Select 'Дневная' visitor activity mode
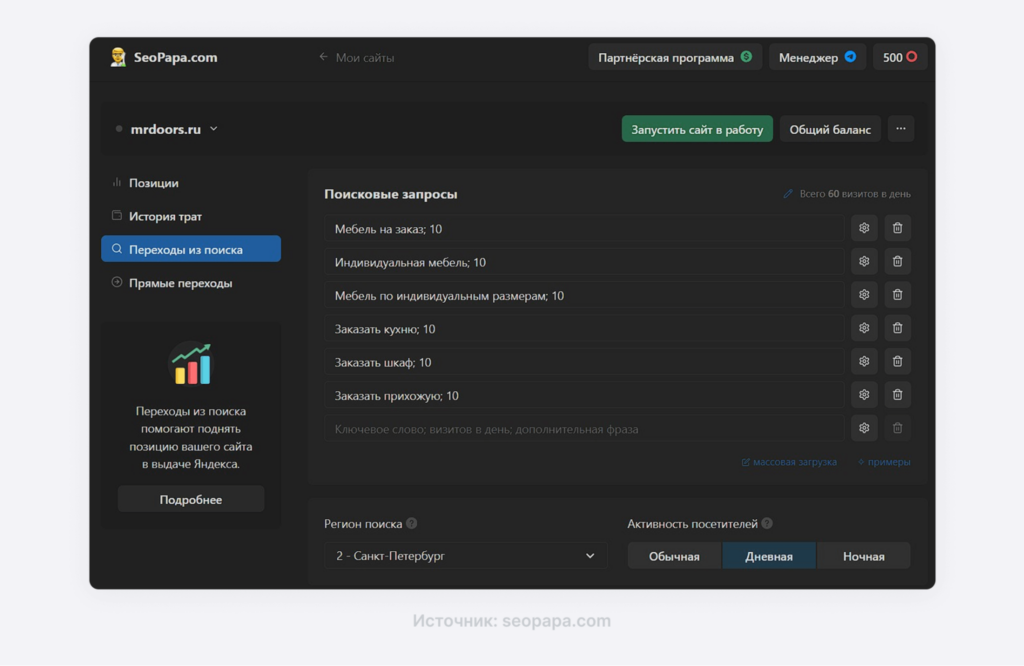Image resolution: width=1024 pixels, height=666 pixels. click(769, 556)
